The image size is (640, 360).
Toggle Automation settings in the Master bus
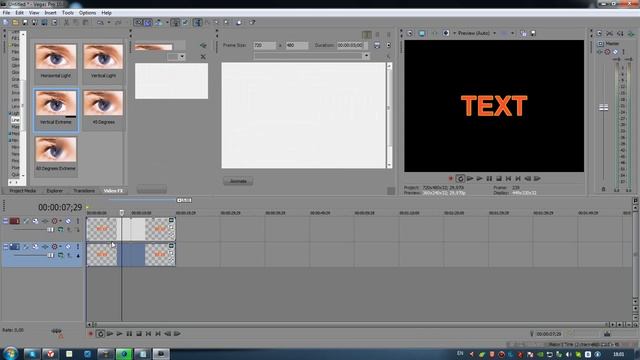tap(607, 52)
